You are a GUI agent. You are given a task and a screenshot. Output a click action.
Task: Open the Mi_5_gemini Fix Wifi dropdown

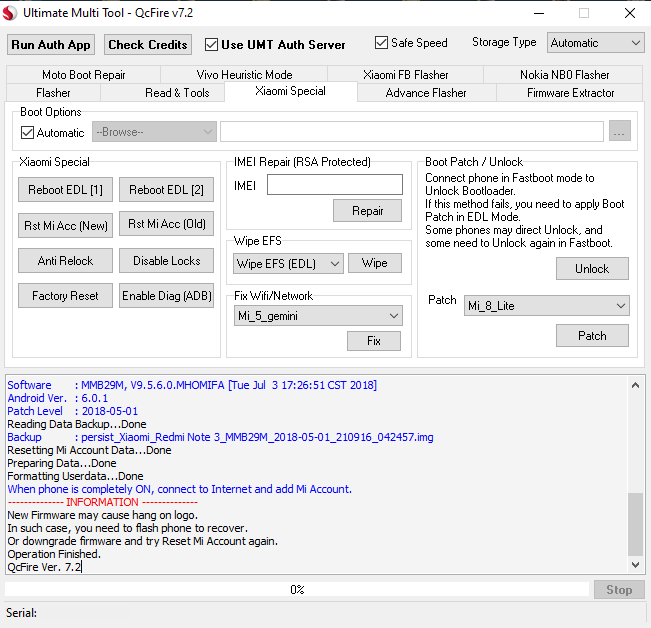[318, 316]
